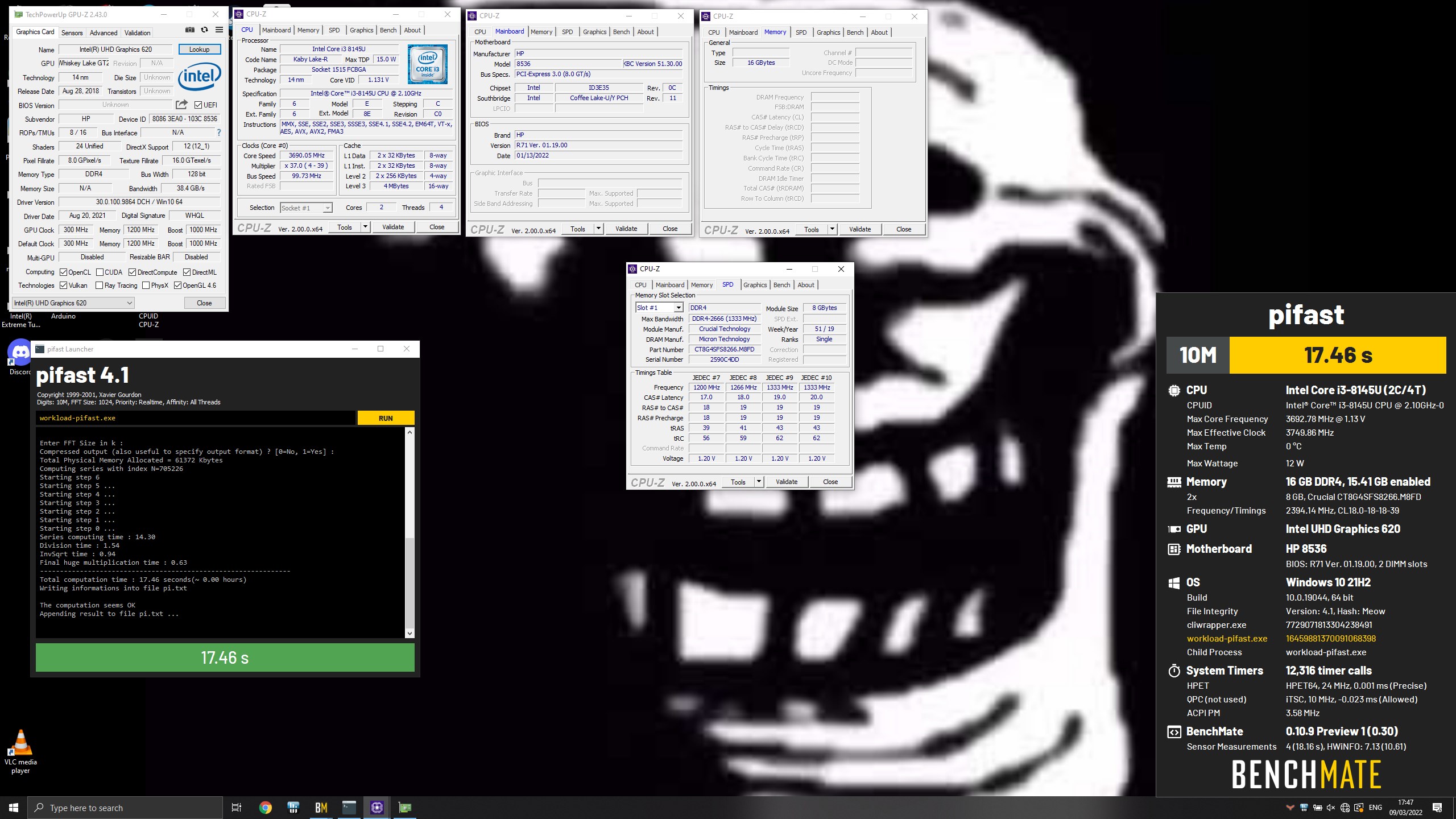Toggle the OpenGL 4.6 checkbox

coord(178,286)
